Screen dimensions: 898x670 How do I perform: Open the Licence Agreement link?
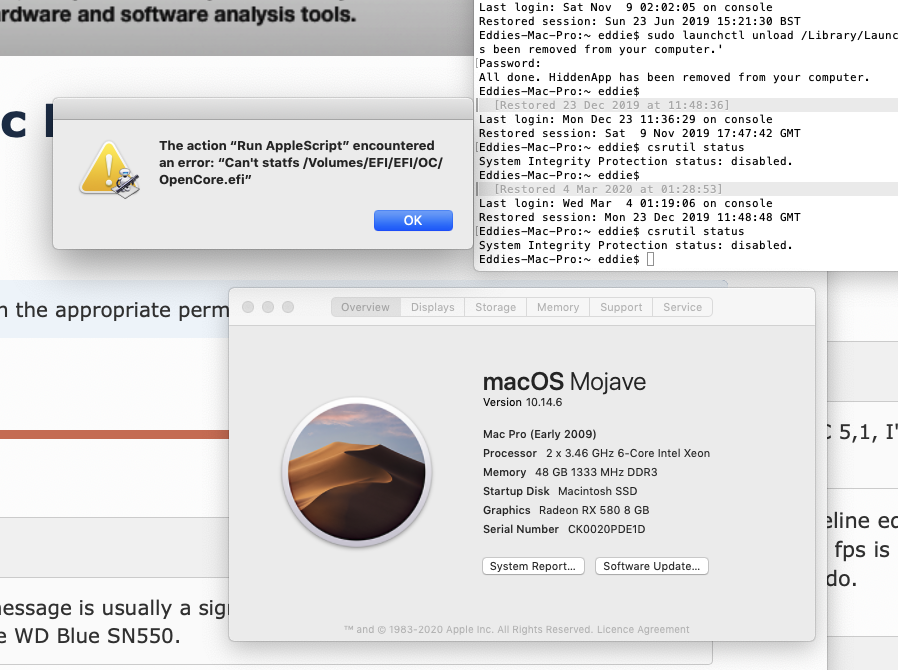(643, 629)
